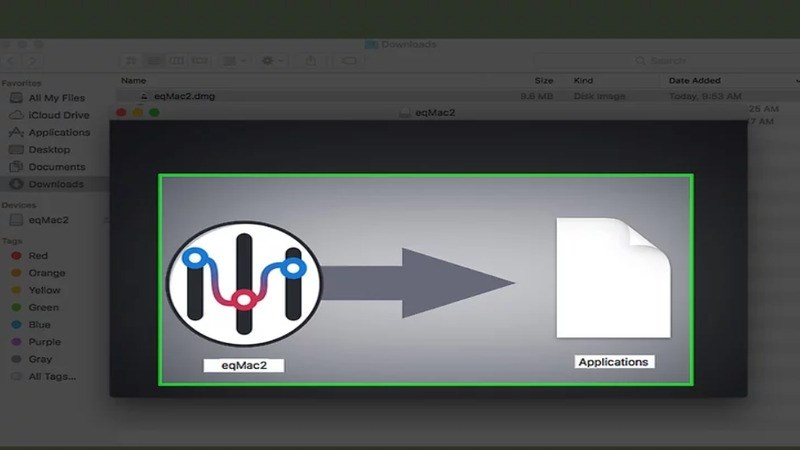Open All My Files in sidebar
The image size is (800, 450).
tap(57, 98)
